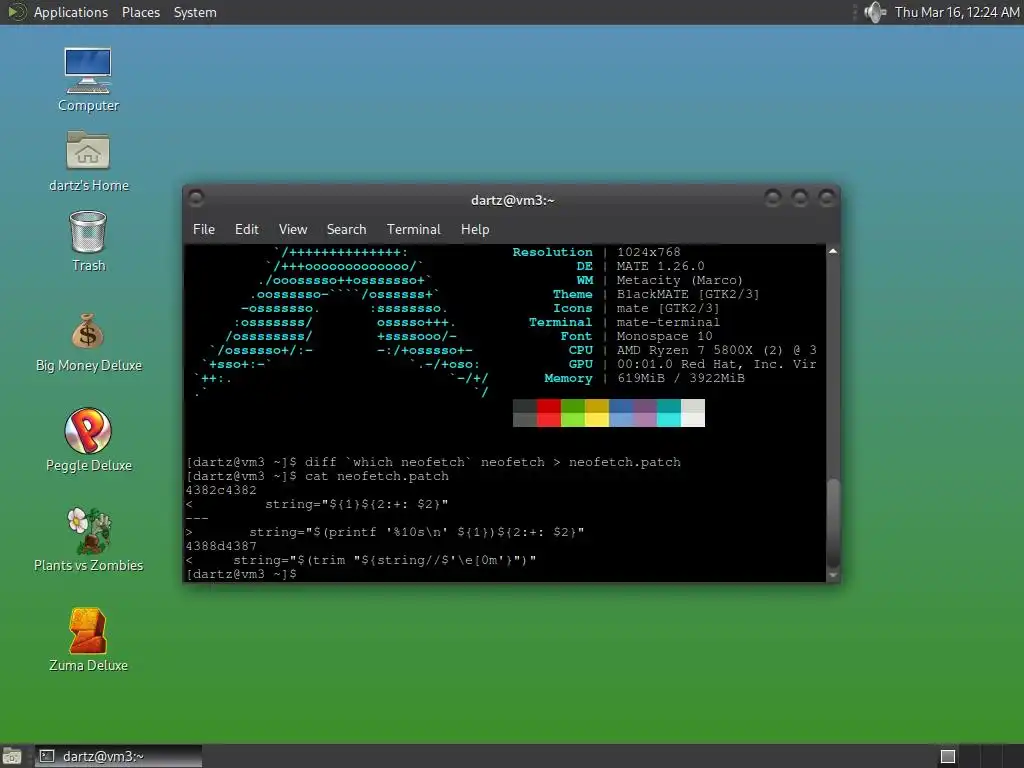Viewport: 1024px width, 768px height.
Task: Open the Places menu
Action: 141,12
